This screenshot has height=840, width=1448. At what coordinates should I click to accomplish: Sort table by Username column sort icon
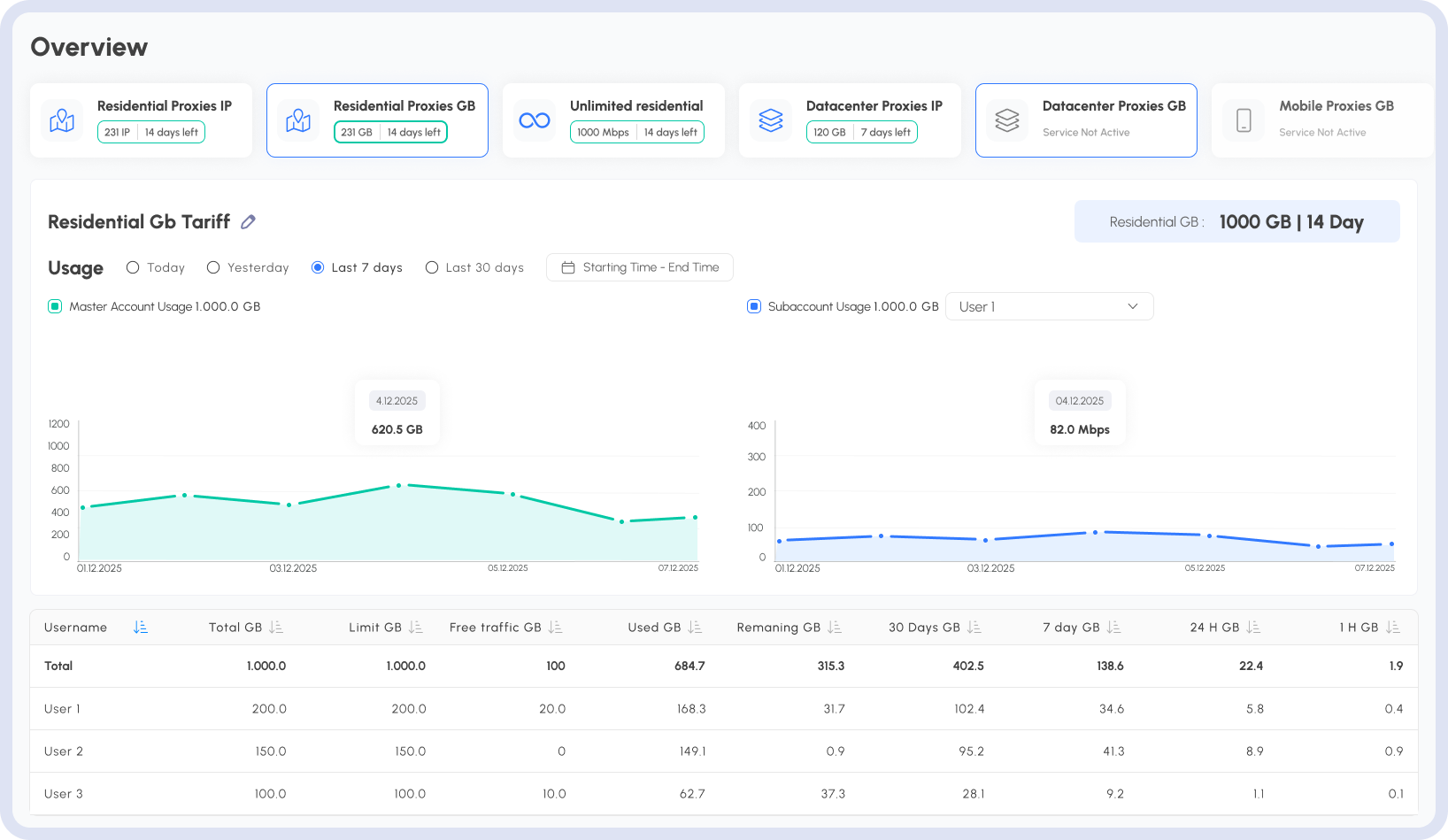(x=140, y=628)
